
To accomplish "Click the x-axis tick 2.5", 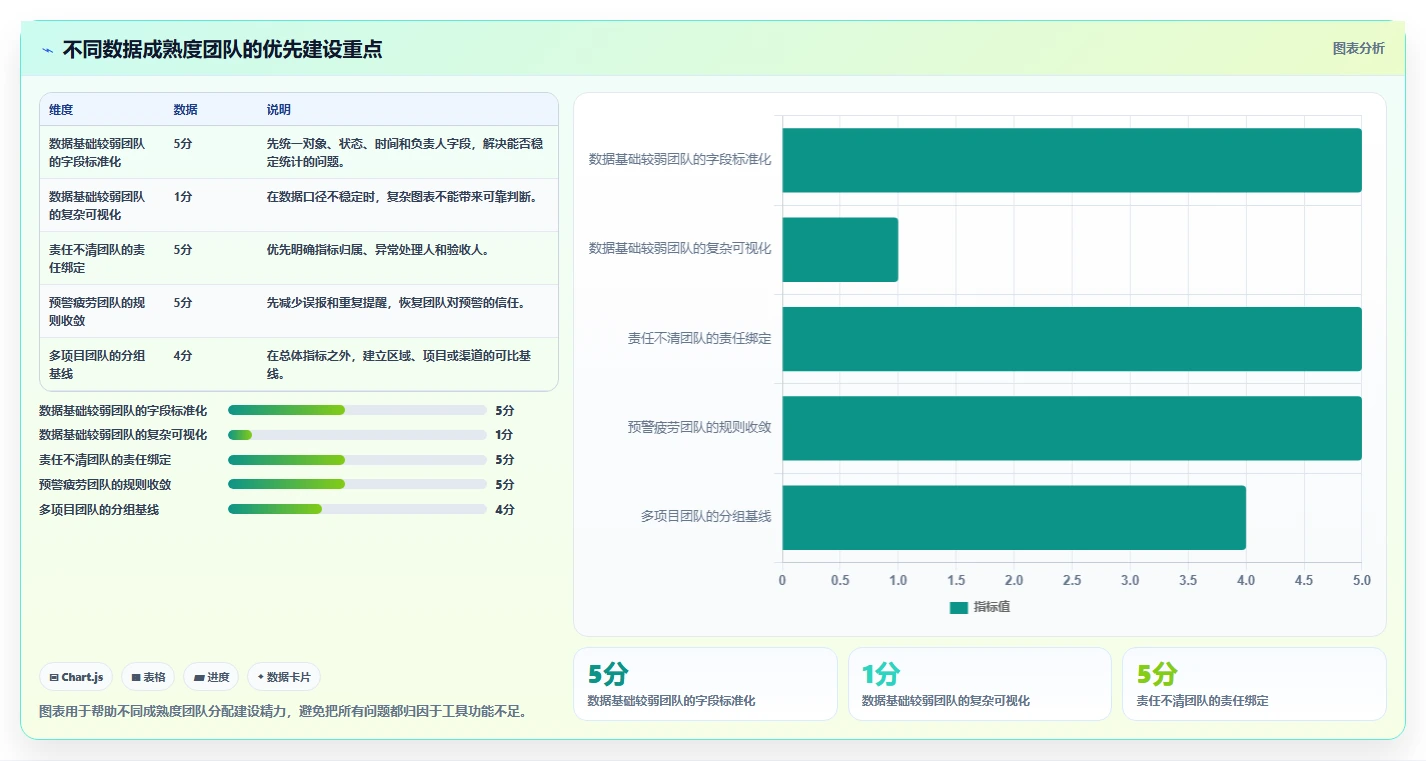I will point(1072,580).
